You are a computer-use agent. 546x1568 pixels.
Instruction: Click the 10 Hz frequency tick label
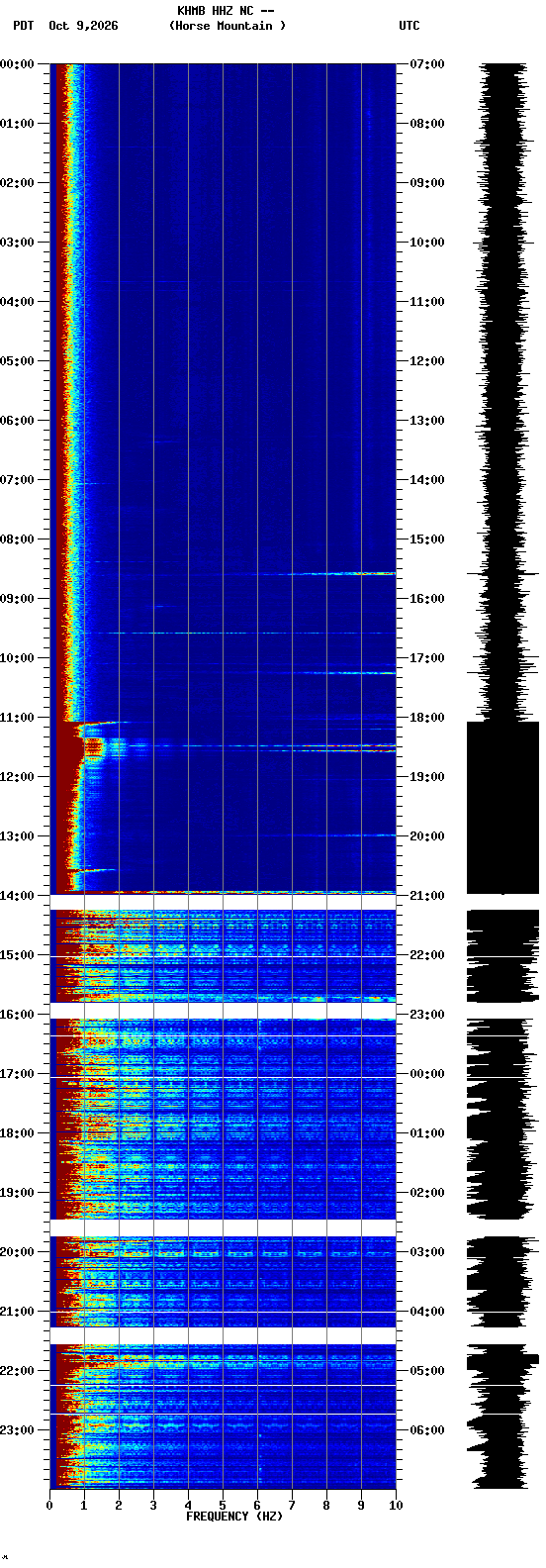[396, 1506]
